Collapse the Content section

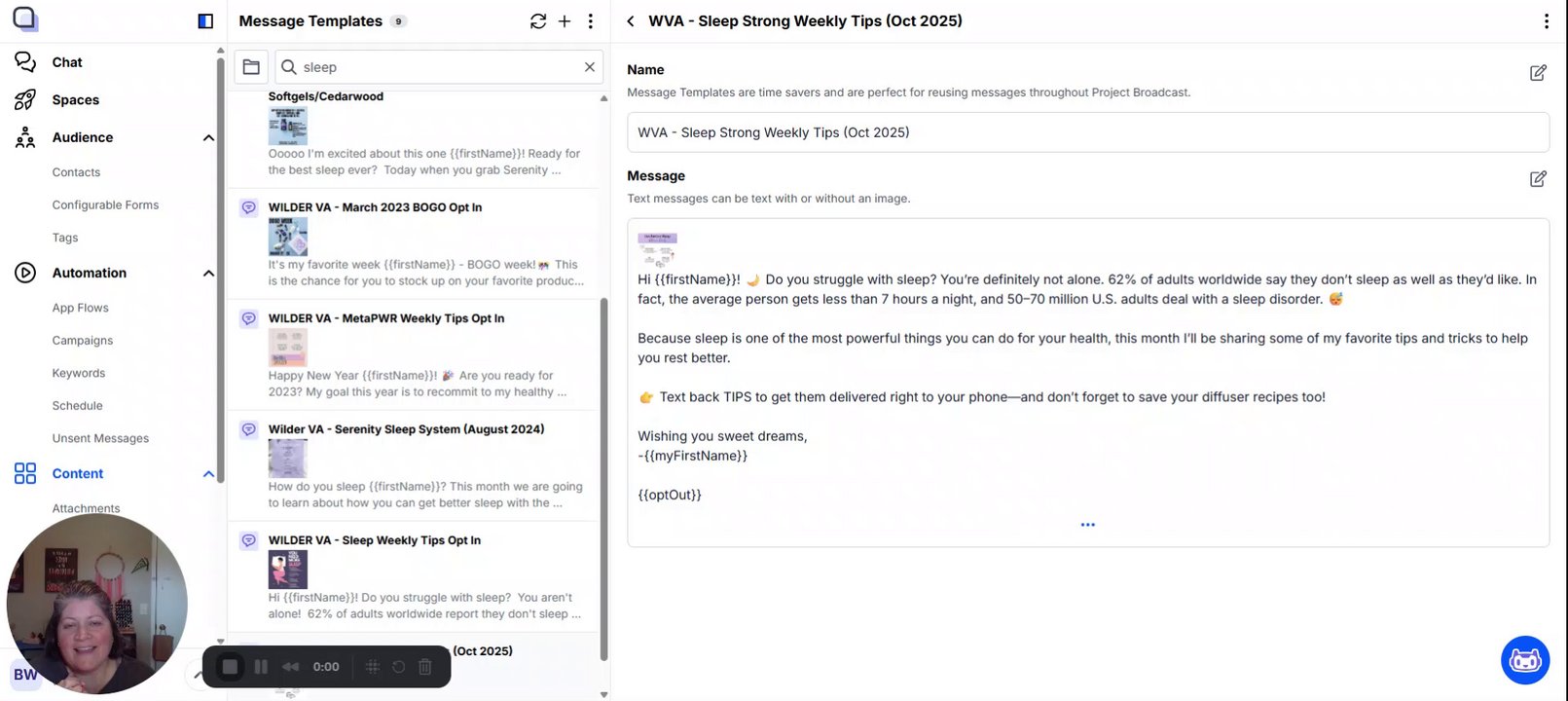tap(208, 474)
